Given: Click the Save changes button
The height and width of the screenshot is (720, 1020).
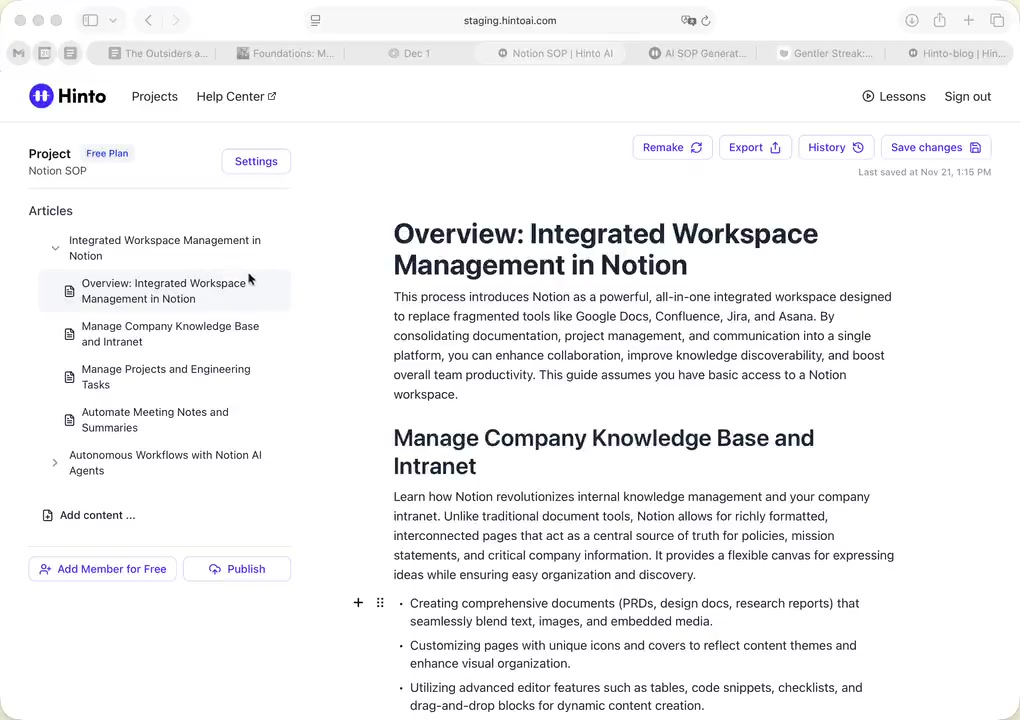Looking at the screenshot, I should pyautogui.click(x=935, y=147).
